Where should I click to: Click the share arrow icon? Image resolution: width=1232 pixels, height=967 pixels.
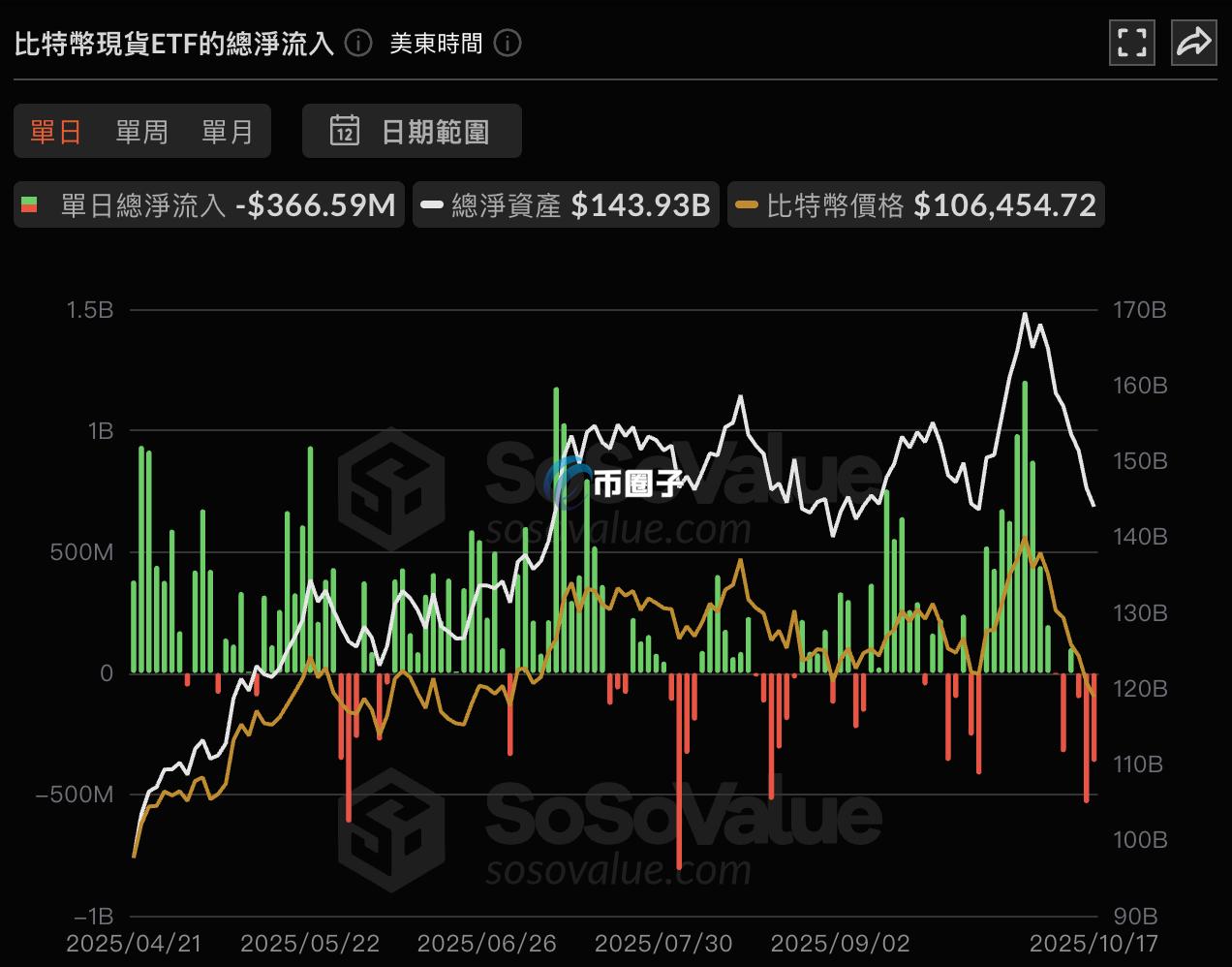coord(1193,43)
